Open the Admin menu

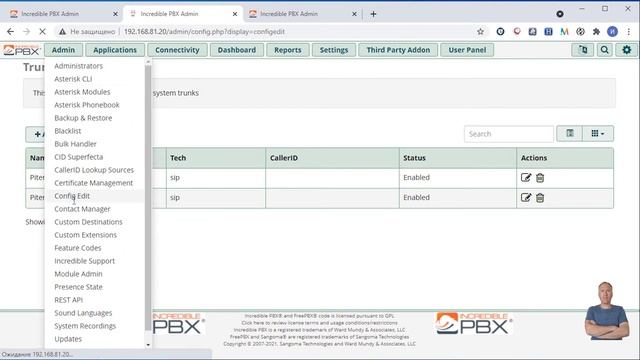coord(63,50)
